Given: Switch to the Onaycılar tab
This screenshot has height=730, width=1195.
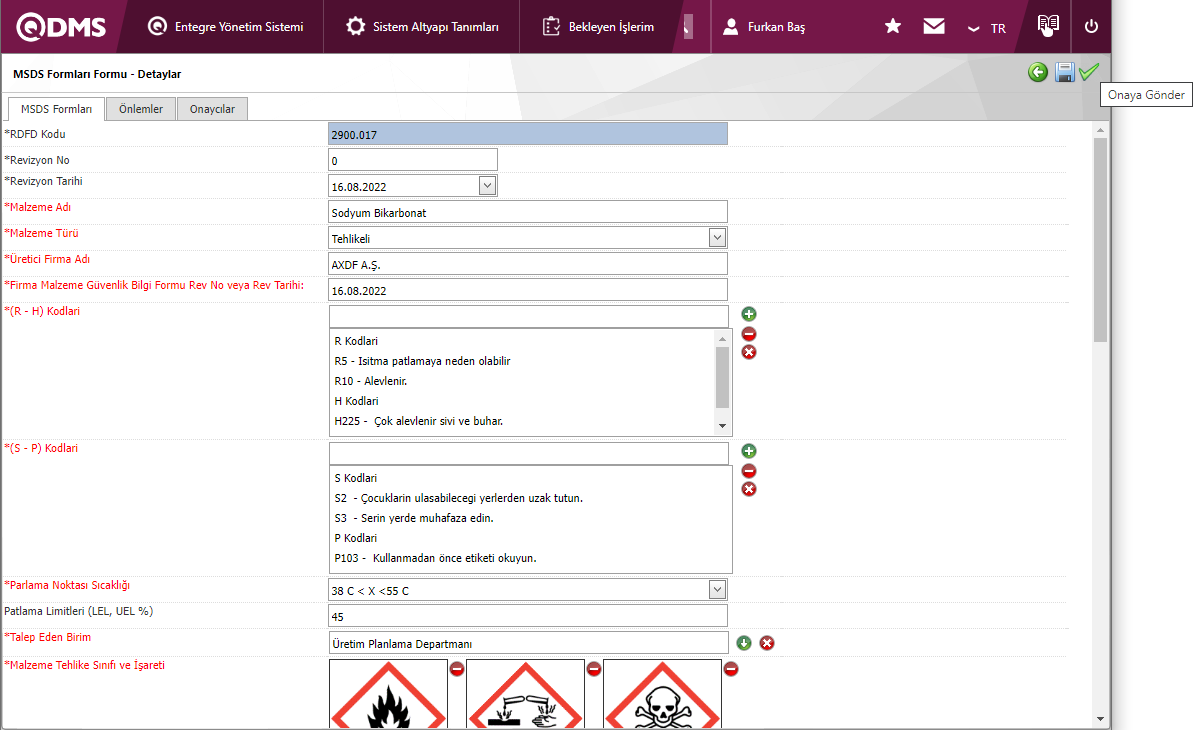Looking at the screenshot, I should click(x=212, y=109).
